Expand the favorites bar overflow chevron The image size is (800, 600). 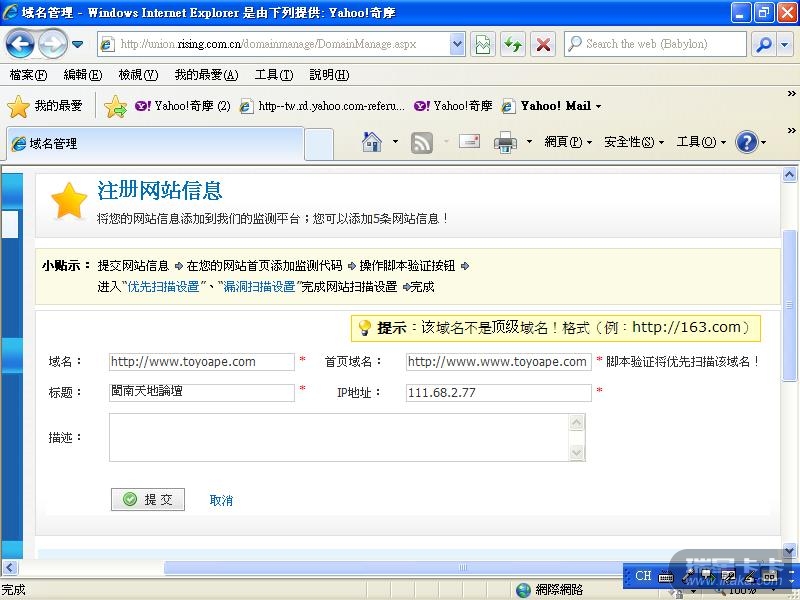point(791,94)
